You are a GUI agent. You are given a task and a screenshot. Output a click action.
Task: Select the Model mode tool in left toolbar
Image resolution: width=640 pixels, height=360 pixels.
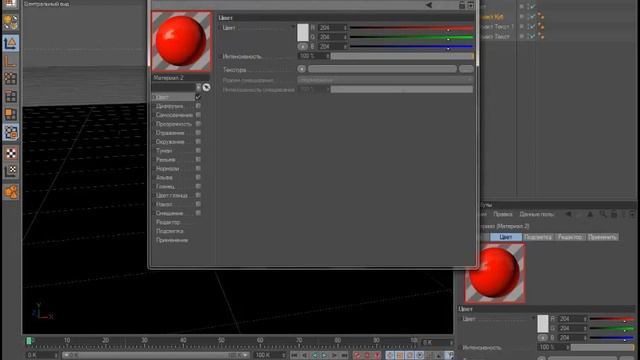tap(10, 43)
